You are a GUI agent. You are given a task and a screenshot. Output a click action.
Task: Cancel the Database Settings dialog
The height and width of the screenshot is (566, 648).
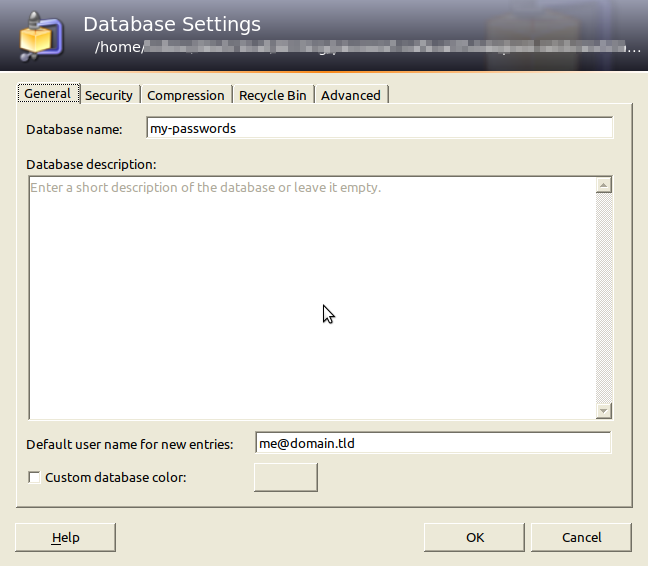click(x=581, y=537)
